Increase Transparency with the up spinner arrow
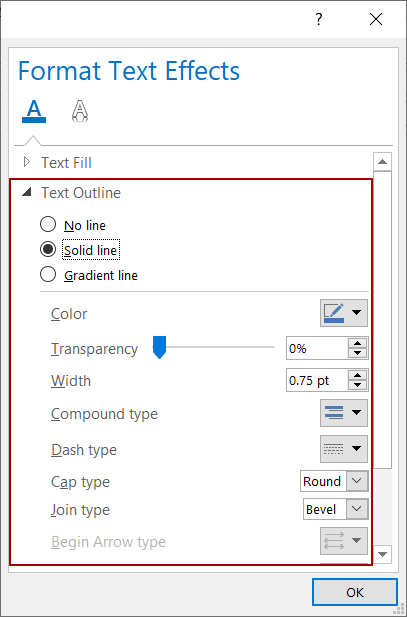 coord(357,344)
